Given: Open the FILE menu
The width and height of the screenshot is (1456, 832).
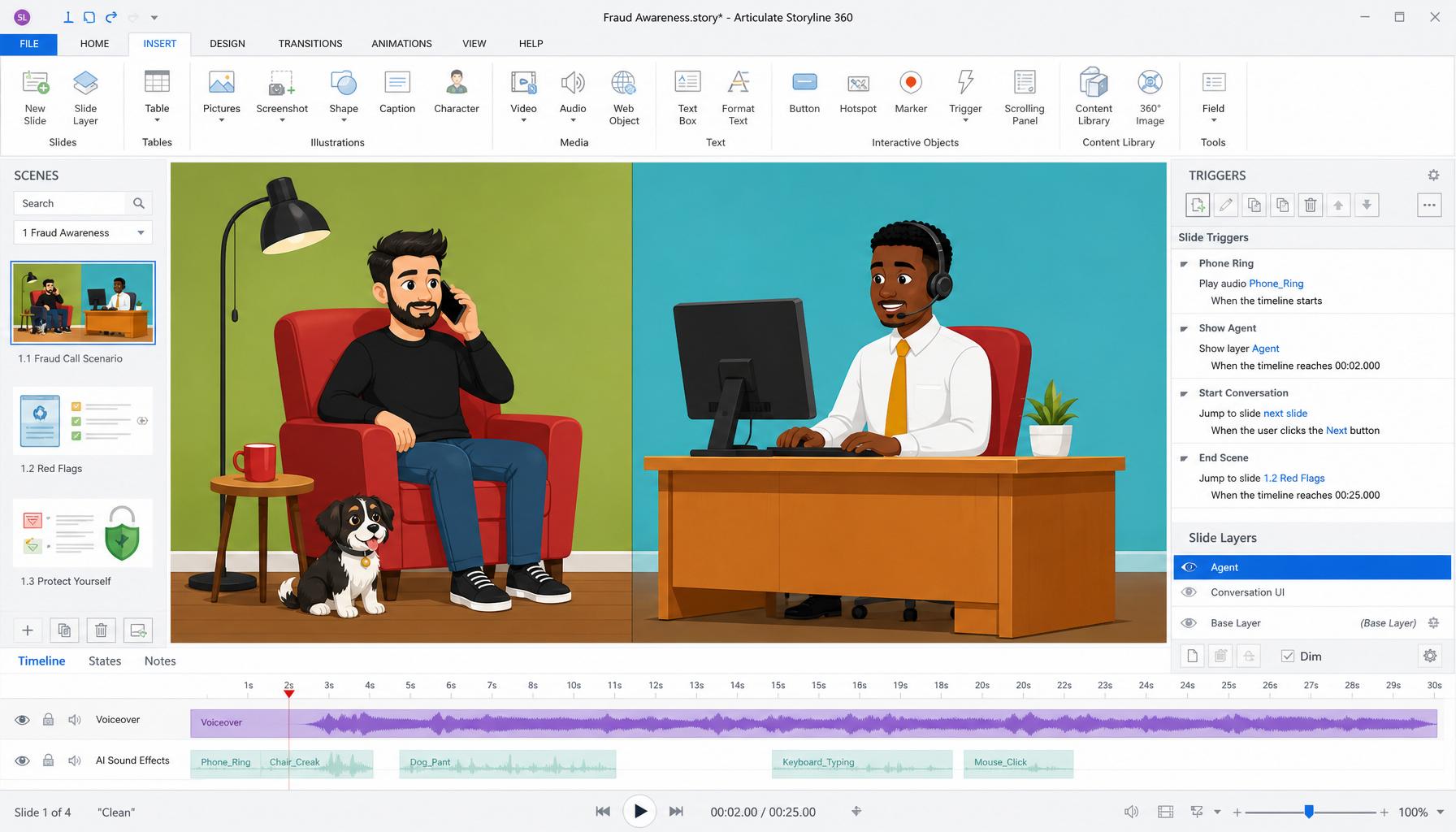Looking at the screenshot, I should [x=29, y=44].
